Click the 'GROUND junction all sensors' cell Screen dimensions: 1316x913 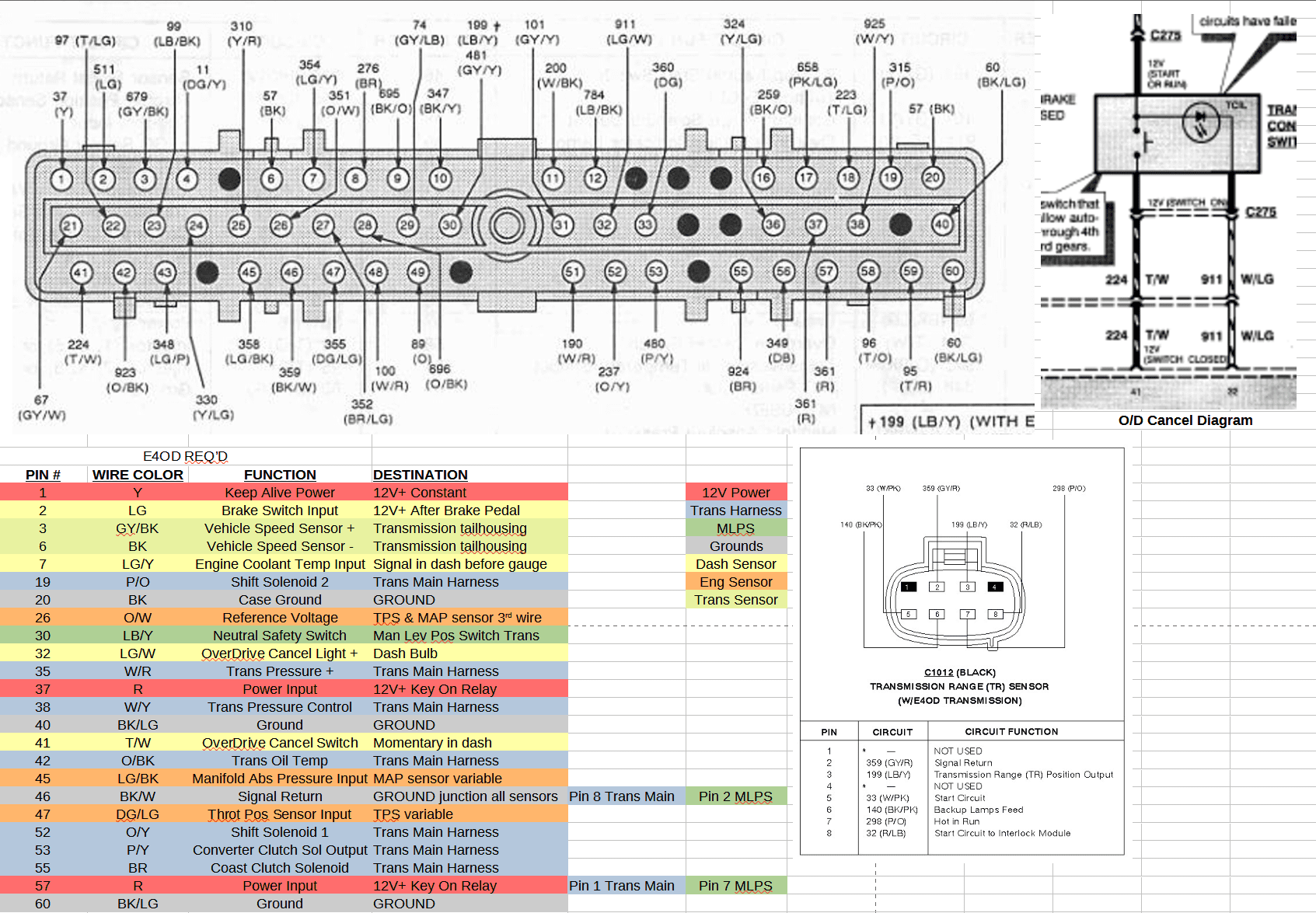coord(470,796)
